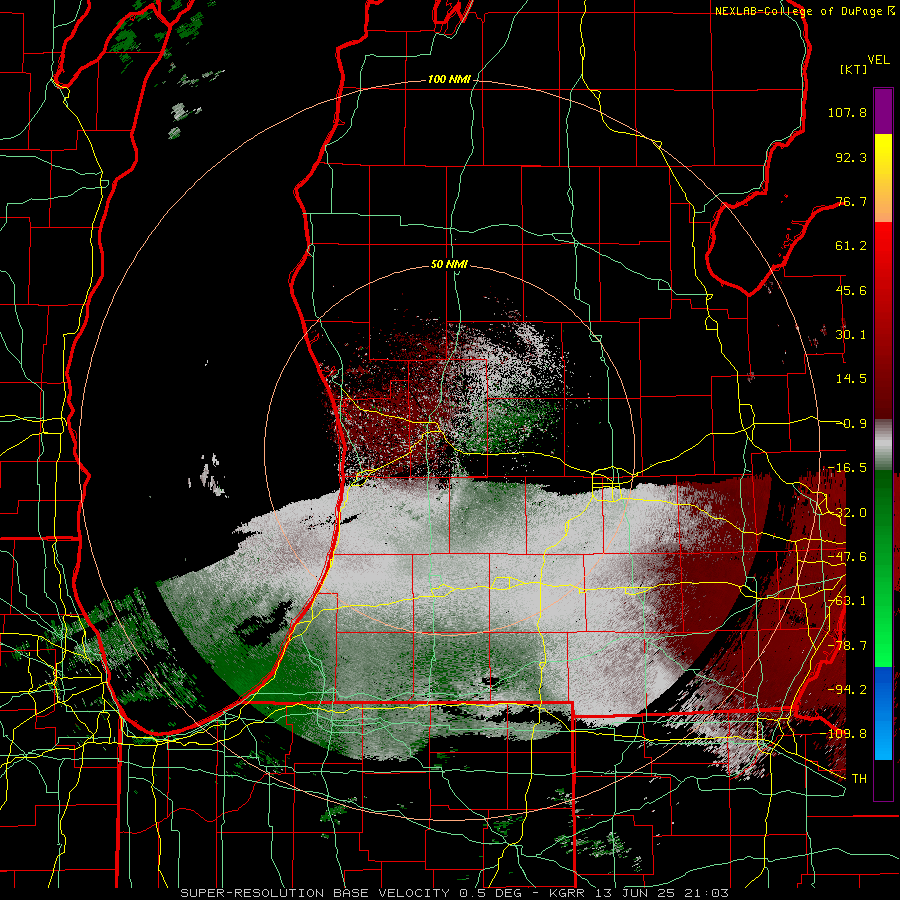
Task: Click the TH label at the scale bottom
Action: pos(859,779)
